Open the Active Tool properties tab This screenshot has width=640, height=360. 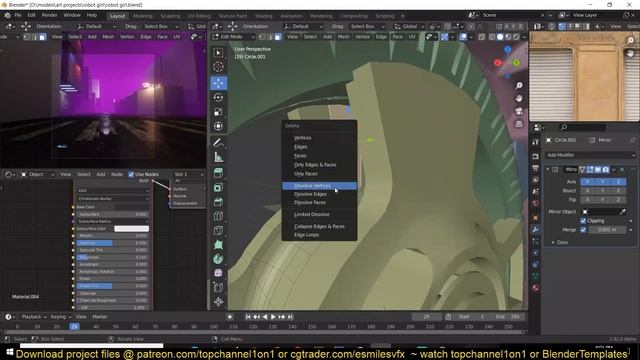[x=535, y=142]
